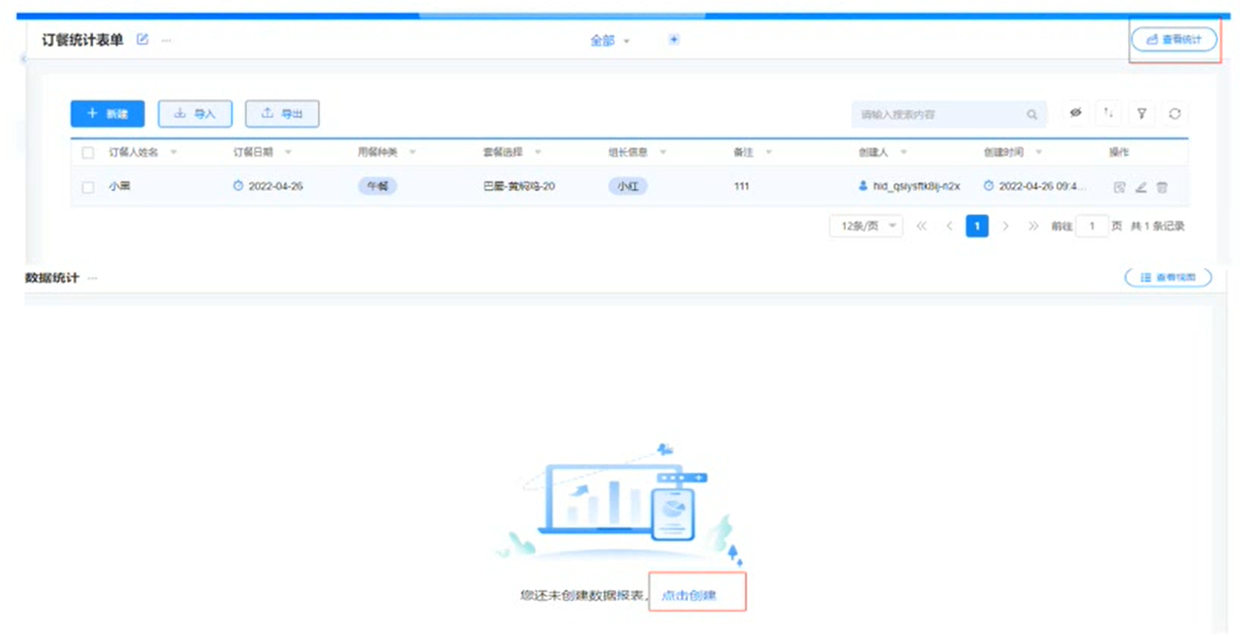The width and height of the screenshot is (1245, 637).
Task: Select page 1 in pagination
Action: tap(977, 226)
